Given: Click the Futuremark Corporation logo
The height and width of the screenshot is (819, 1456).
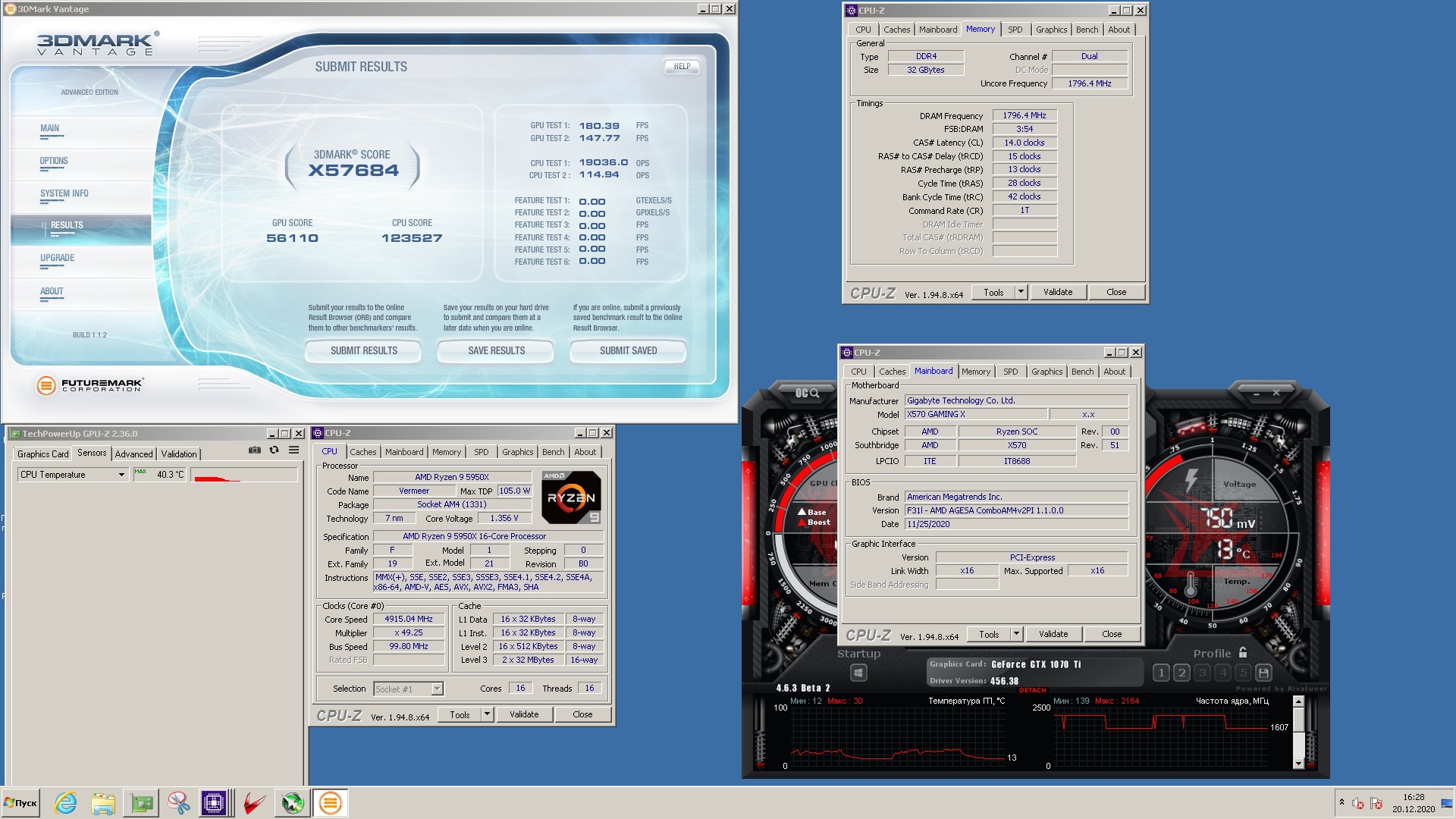Looking at the screenshot, I should tap(90, 385).
